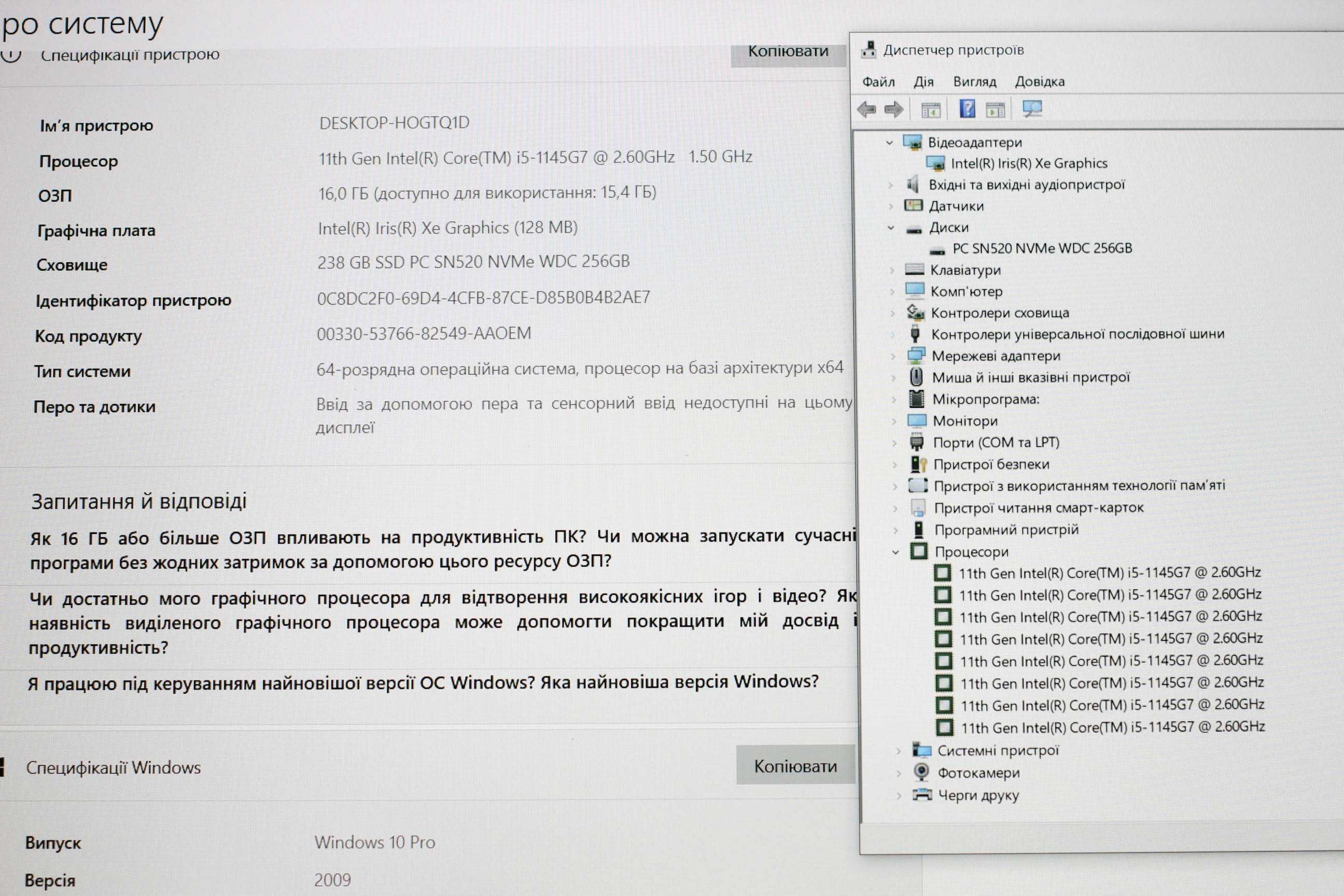Image resolution: width=1344 pixels, height=896 pixels.
Task: Expand the Клавіатури category
Action: point(891,270)
